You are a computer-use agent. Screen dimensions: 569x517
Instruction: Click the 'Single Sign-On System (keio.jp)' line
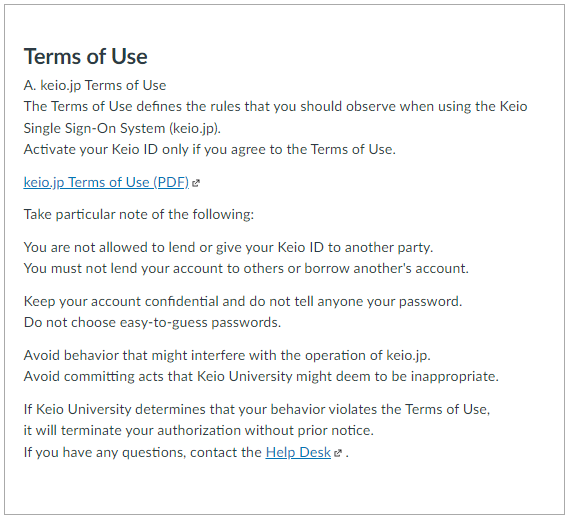click(x=122, y=128)
